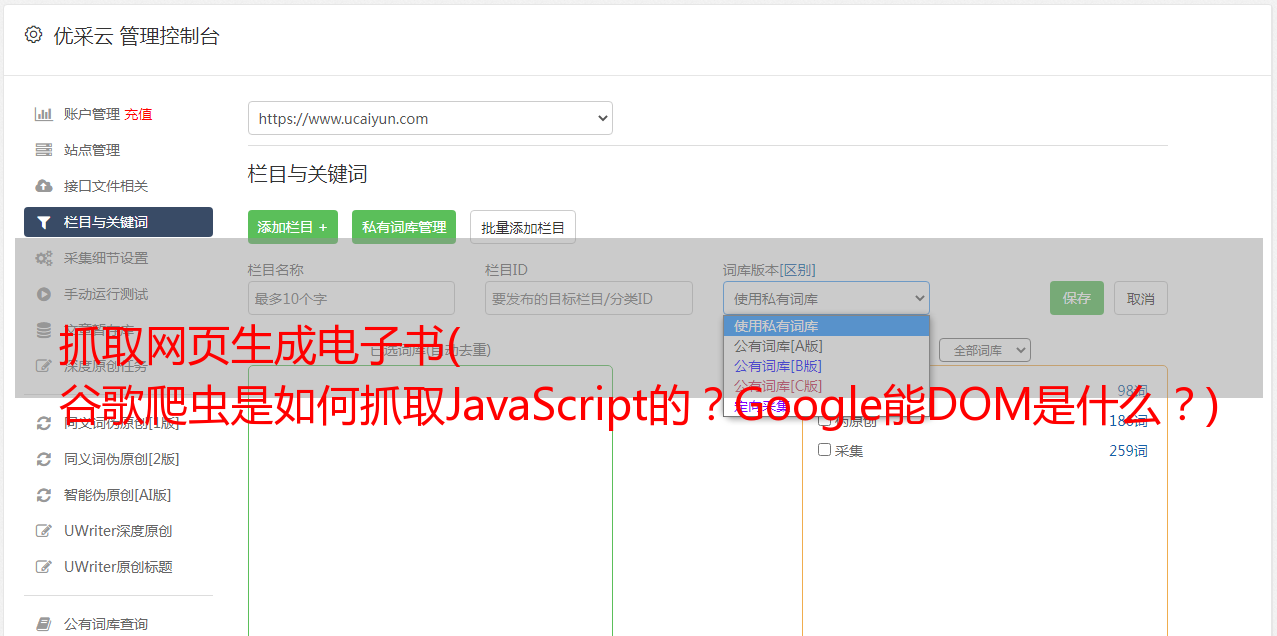Click the 公有词库查询 book icon
The height and width of the screenshot is (636, 1277).
point(43,624)
